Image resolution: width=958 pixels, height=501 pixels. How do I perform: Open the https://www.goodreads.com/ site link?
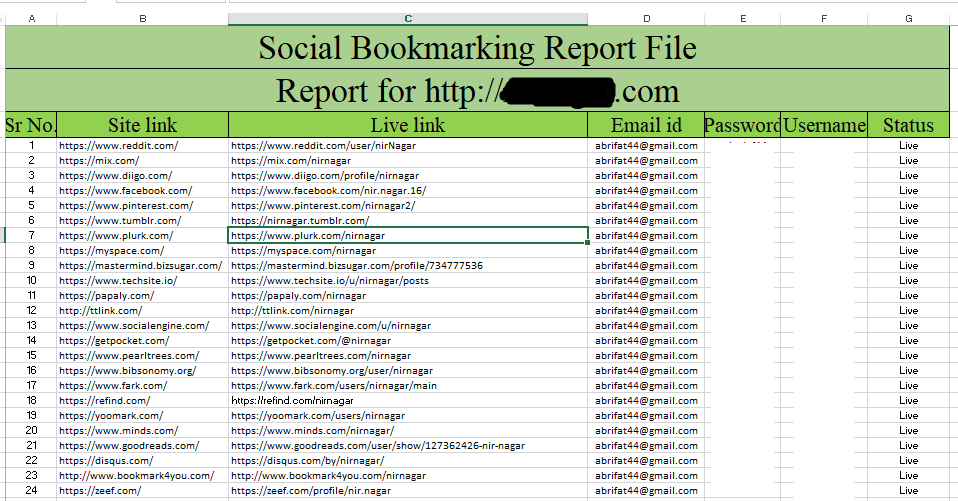point(129,445)
